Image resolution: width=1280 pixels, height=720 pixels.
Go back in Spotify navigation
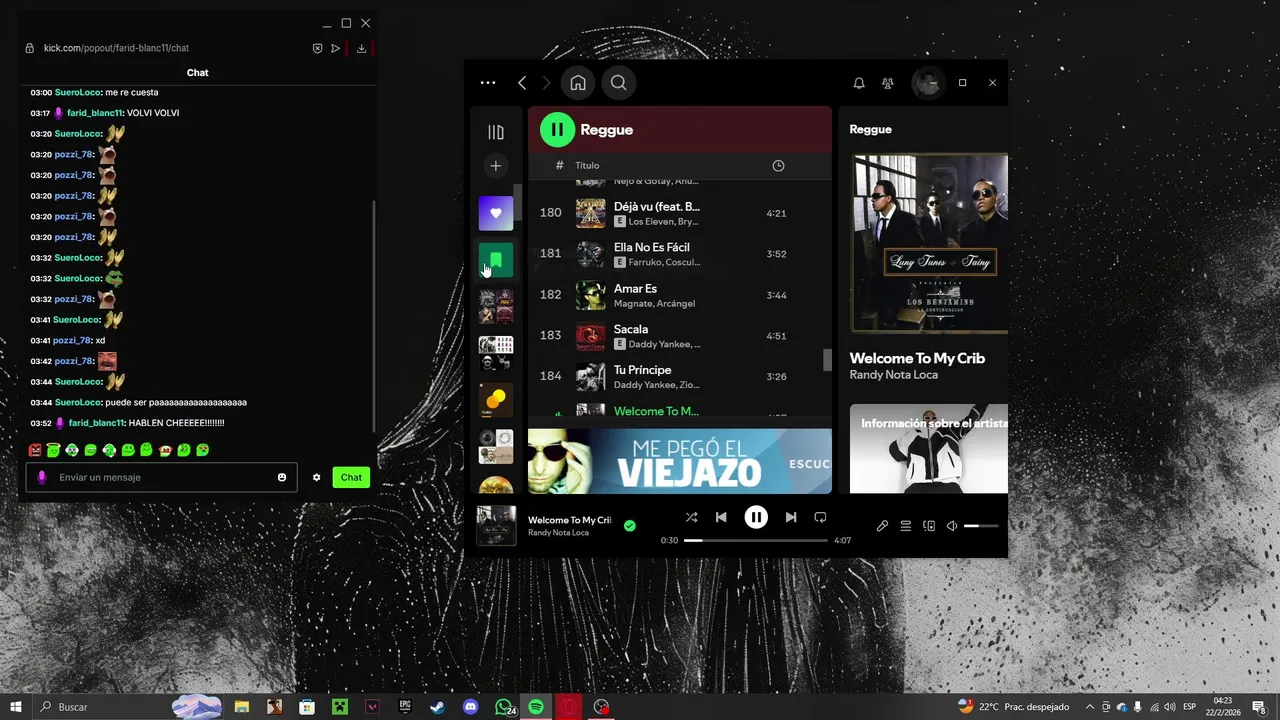tap(522, 83)
